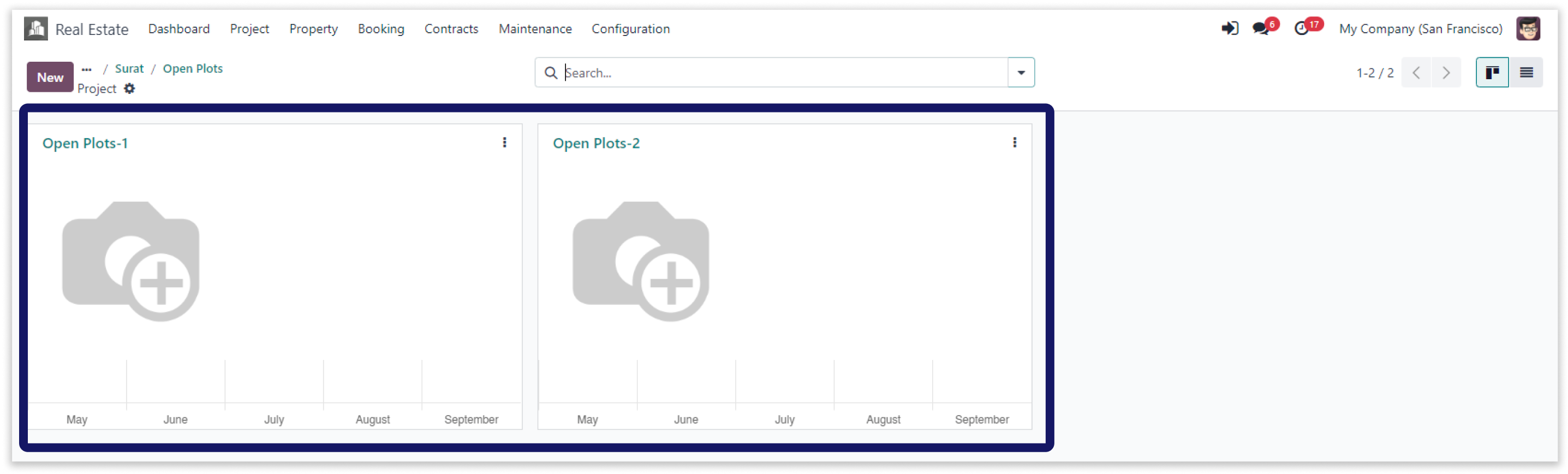The height and width of the screenshot is (474, 1568).
Task: Click the Real Estate app name
Action: (92, 29)
